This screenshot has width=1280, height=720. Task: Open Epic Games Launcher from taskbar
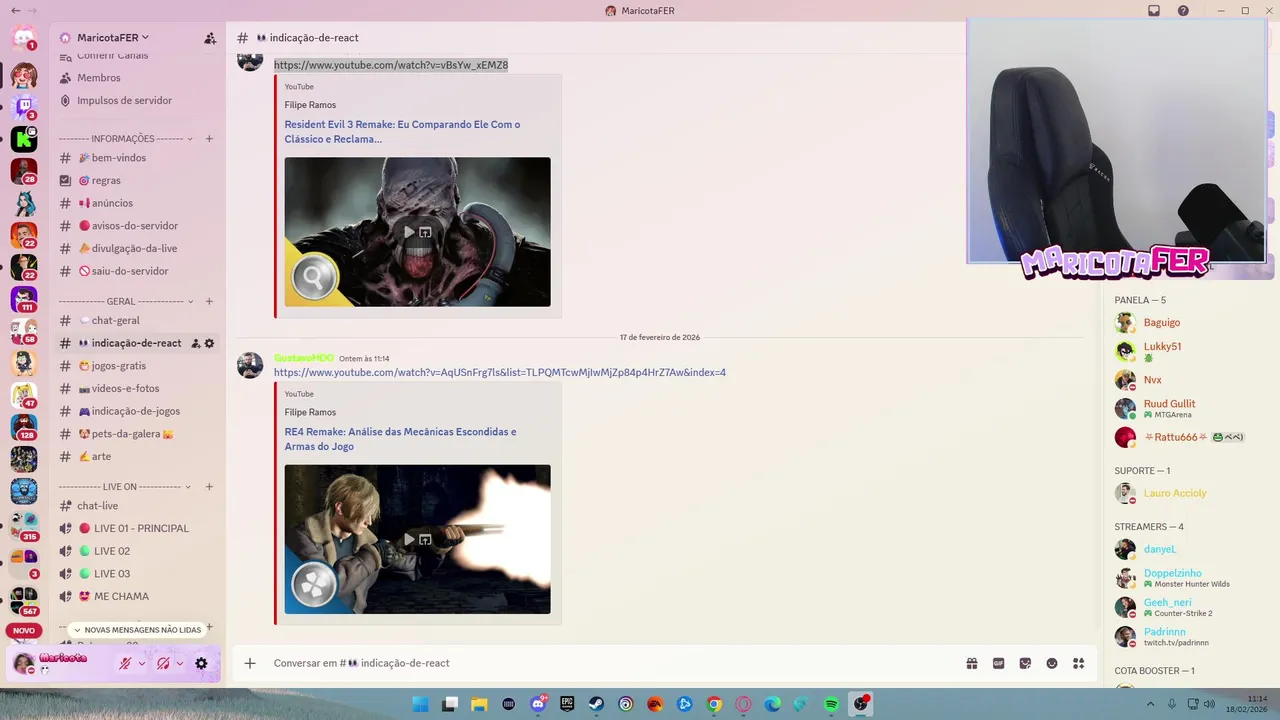click(x=568, y=704)
